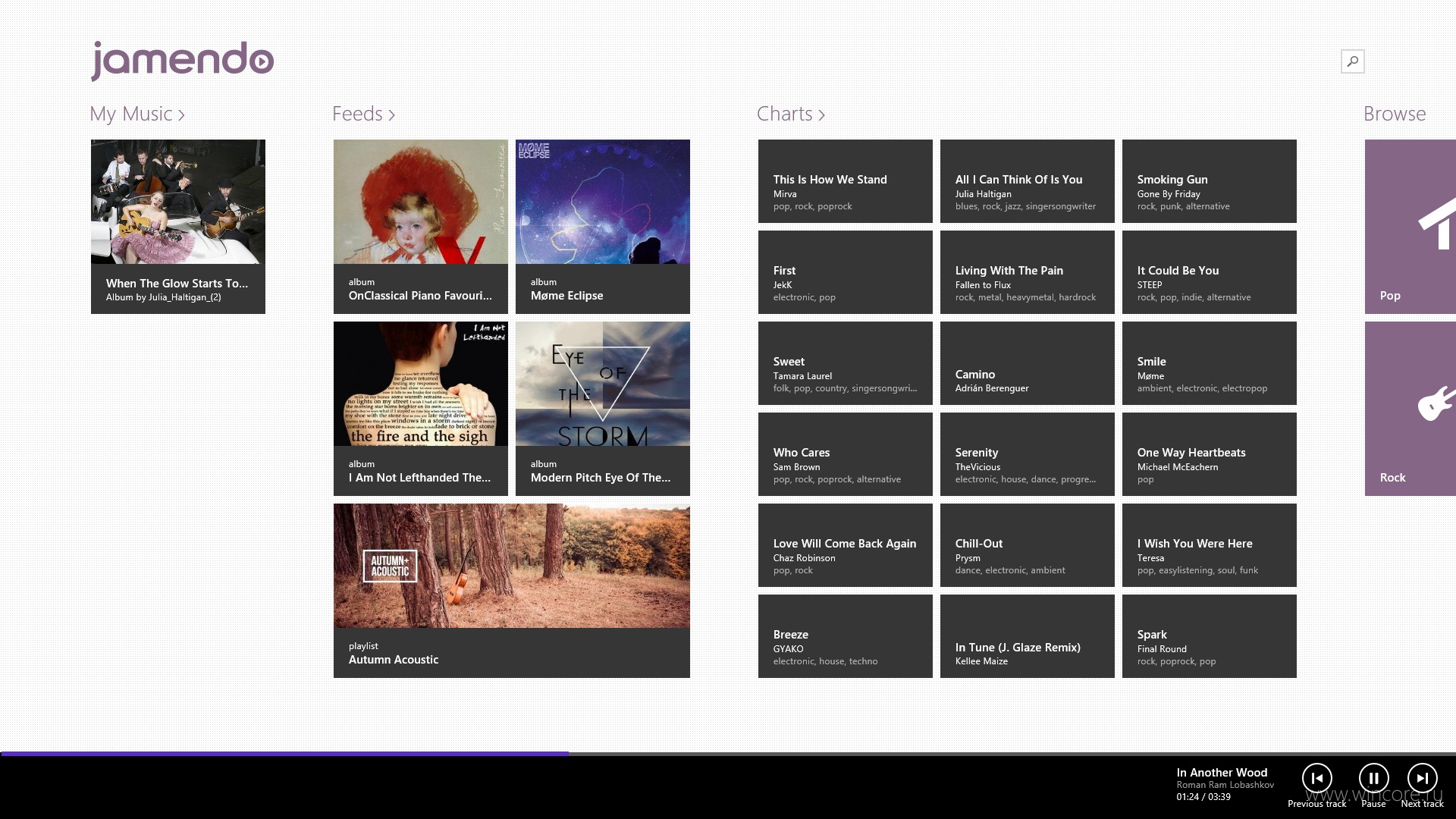
Task: Expand the Charts section chevron
Action: coord(821,115)
